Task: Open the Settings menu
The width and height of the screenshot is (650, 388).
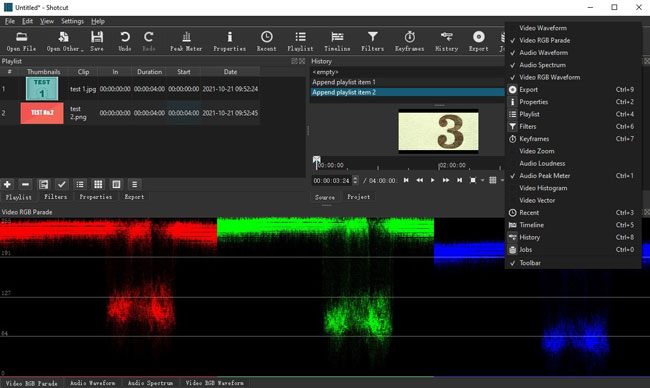Action: (72, 21)
